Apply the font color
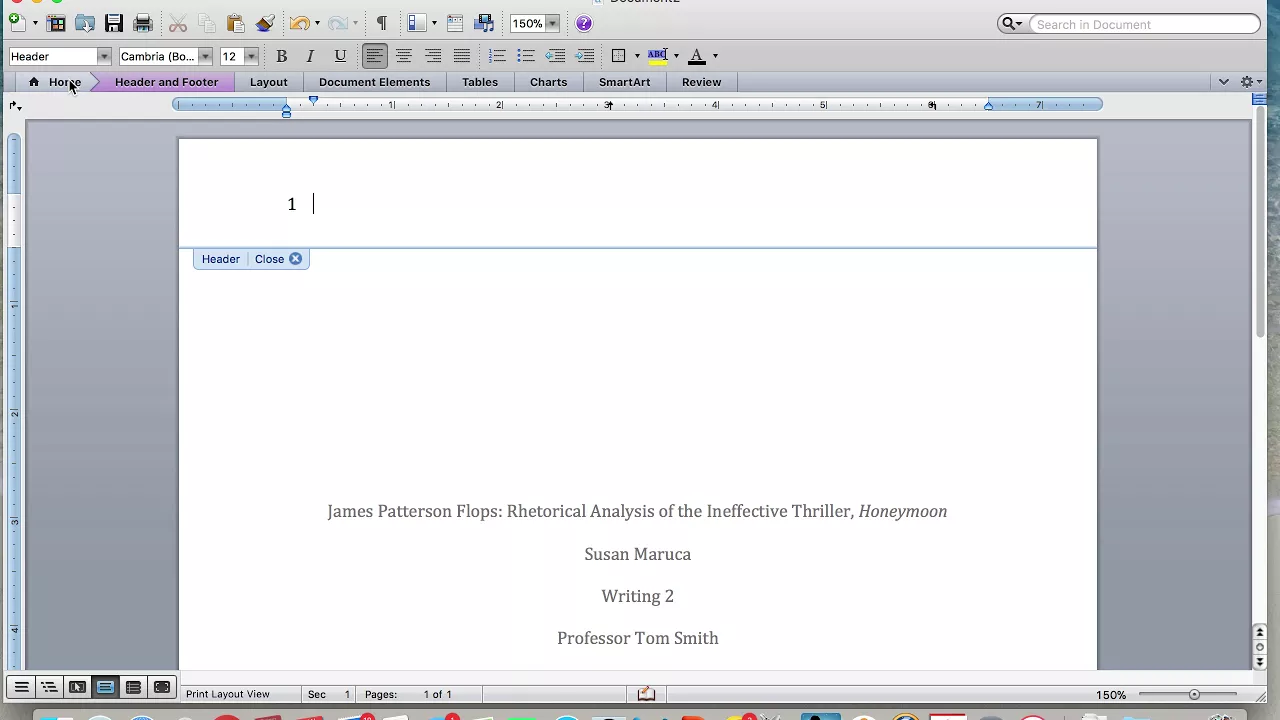 [697, 56]
